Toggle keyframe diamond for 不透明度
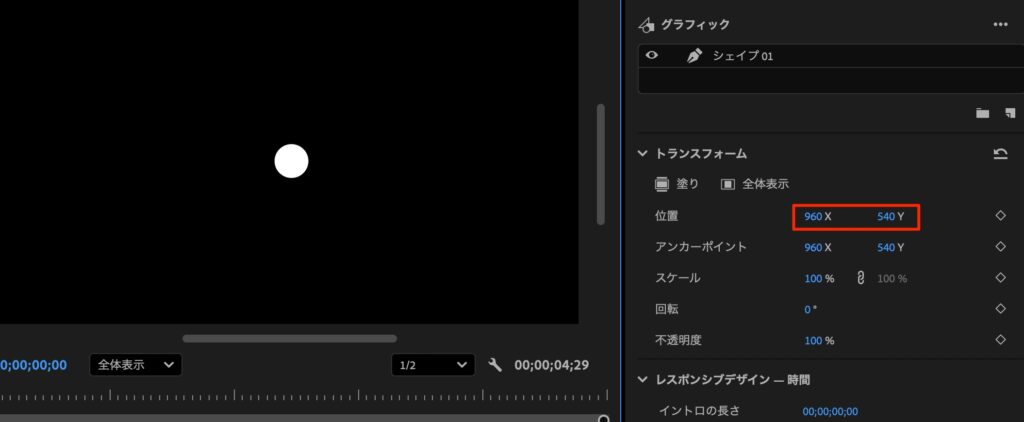This screenshot has height=422, width=1024. [x=1000, y=340]
